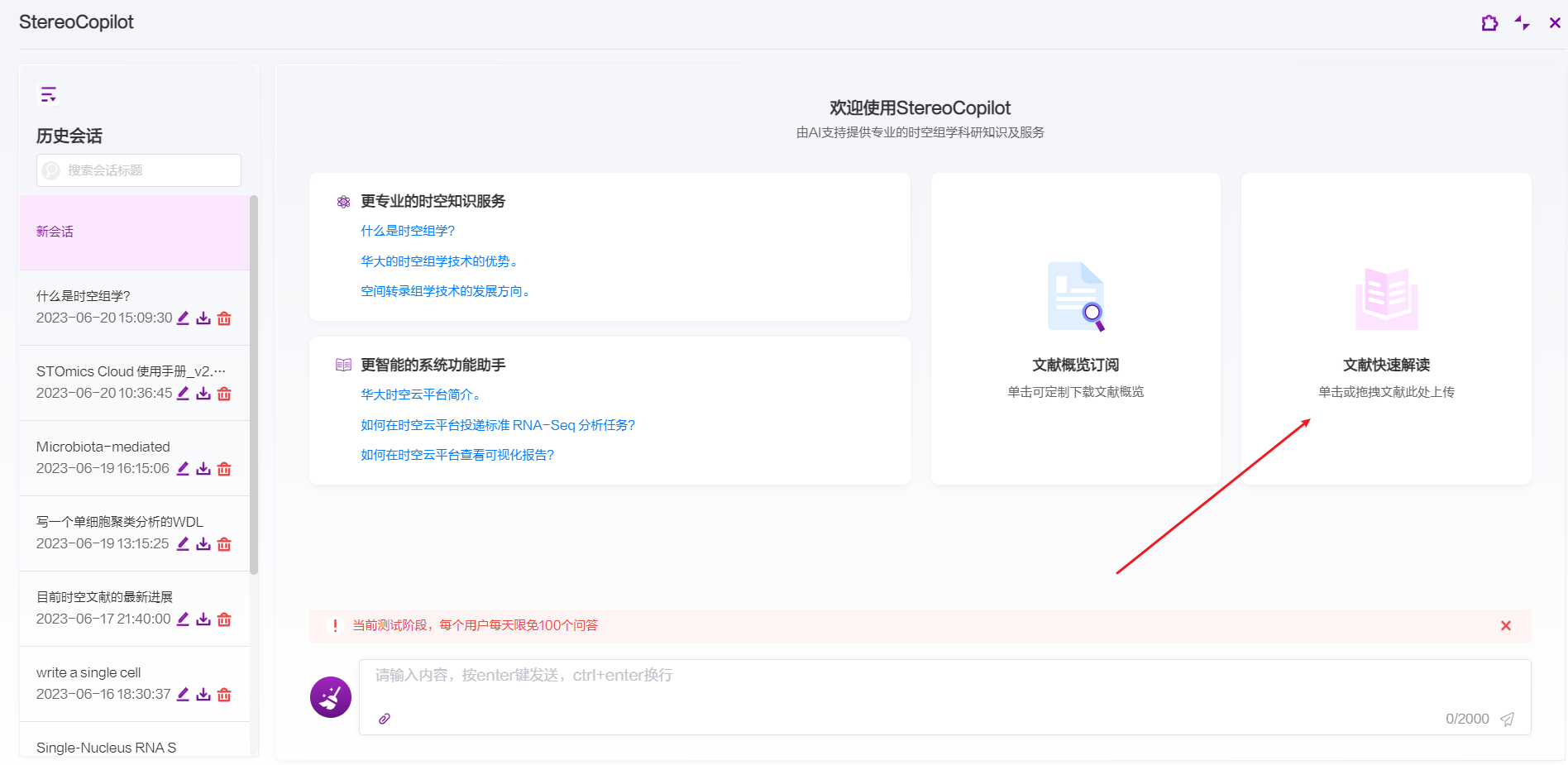Viewport: 1568px width, 765px height.
Task: Ask how to submit standard RNA-Seq task
Action: click(x=498, y=425)
